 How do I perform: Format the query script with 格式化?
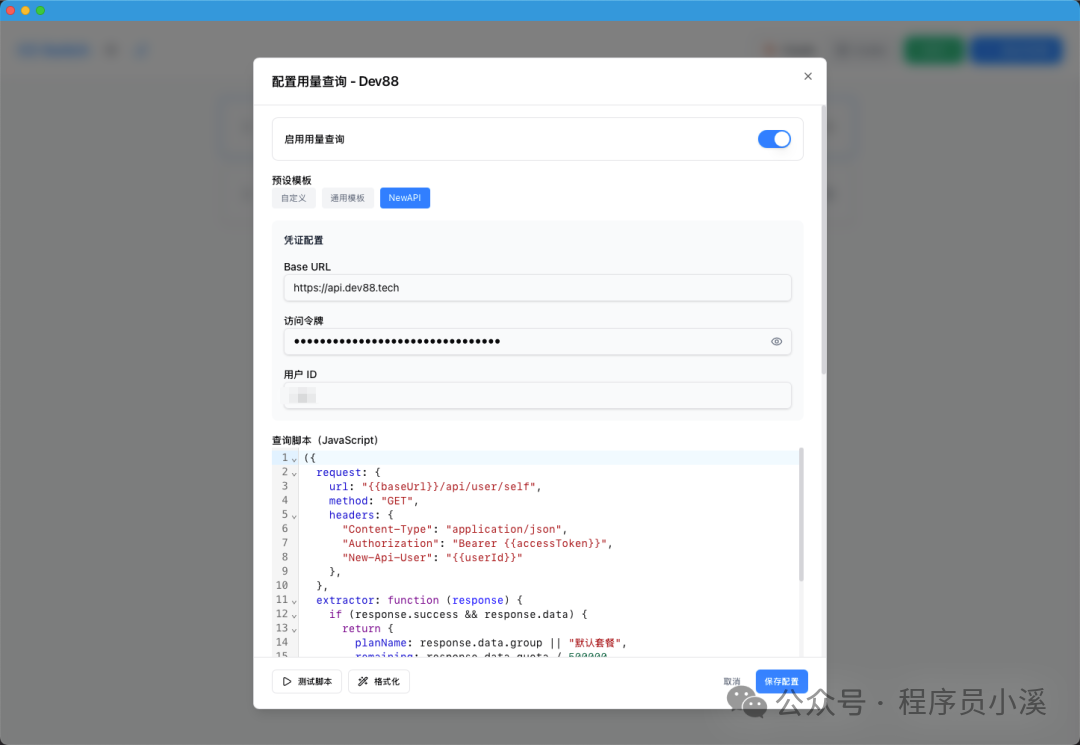(378, 681)
